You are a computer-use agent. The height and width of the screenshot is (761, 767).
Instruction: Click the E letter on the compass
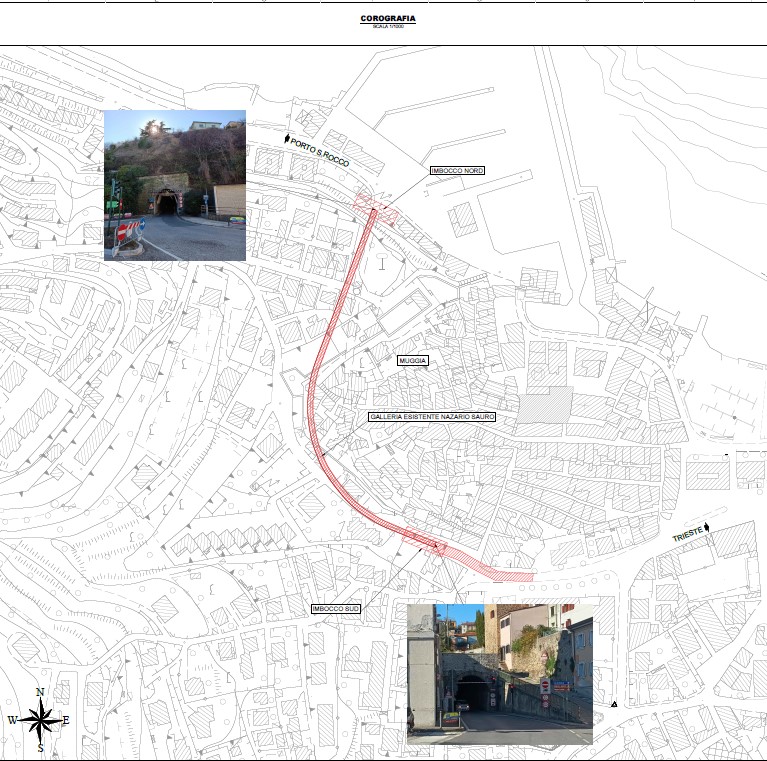[x=66, y=720]
